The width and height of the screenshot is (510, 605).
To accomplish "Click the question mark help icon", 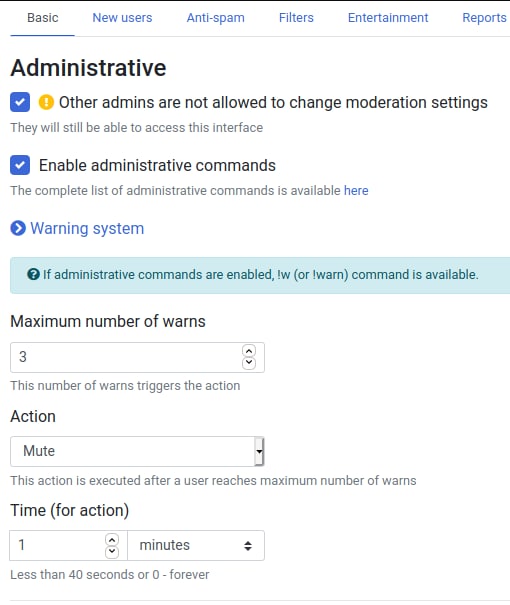I will 34,274.
